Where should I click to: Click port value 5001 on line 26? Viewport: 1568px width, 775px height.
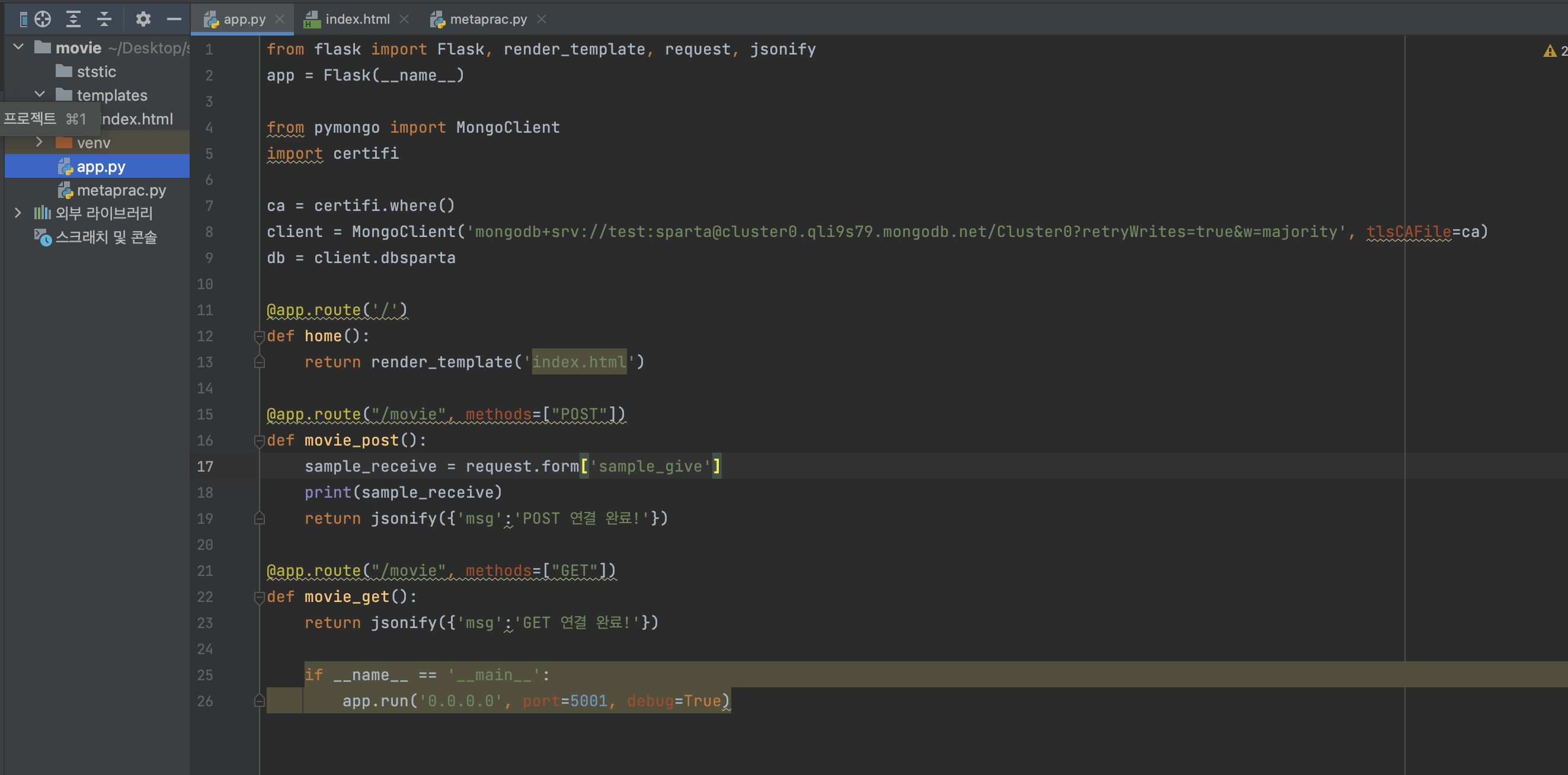click(588, 702)
